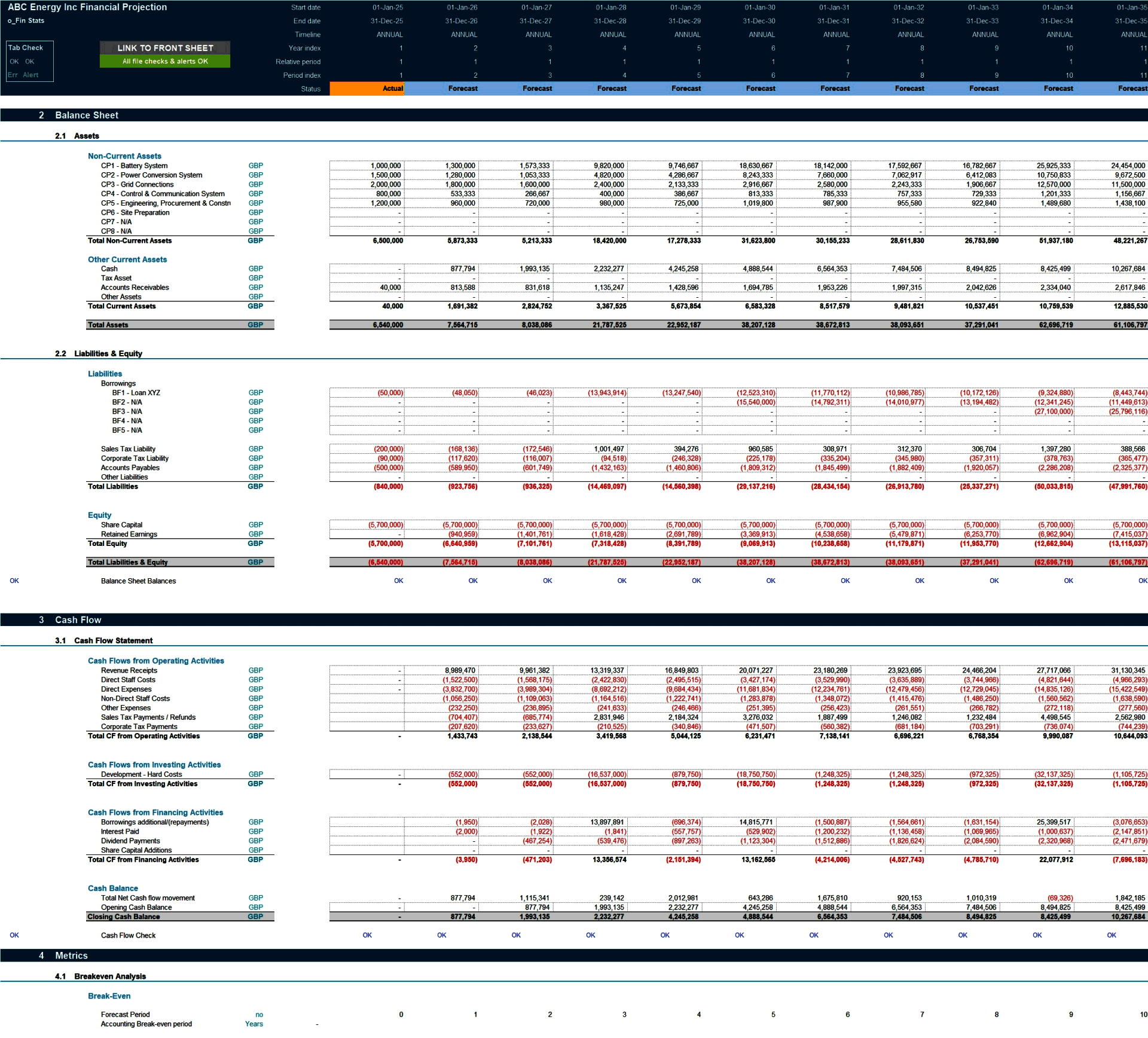Image resolution: width=1148 pixels, height=1038 pixels.
Task: Click the Retained Earnings row label
Action: click(x=129, y=533)
